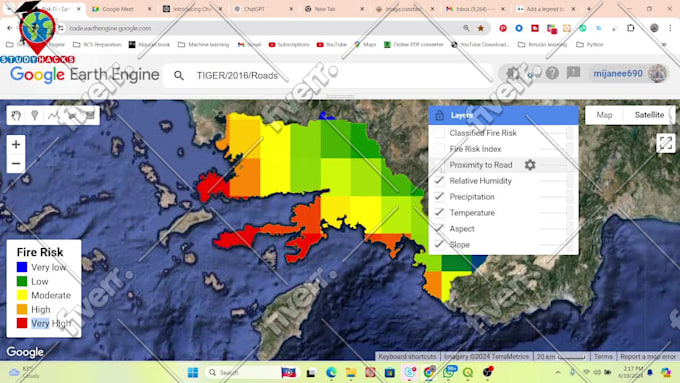Viewport: 680px width, 383px height.
Task: Enable the Fire Risk Index layer checkbox
Action: coord(439,149)
